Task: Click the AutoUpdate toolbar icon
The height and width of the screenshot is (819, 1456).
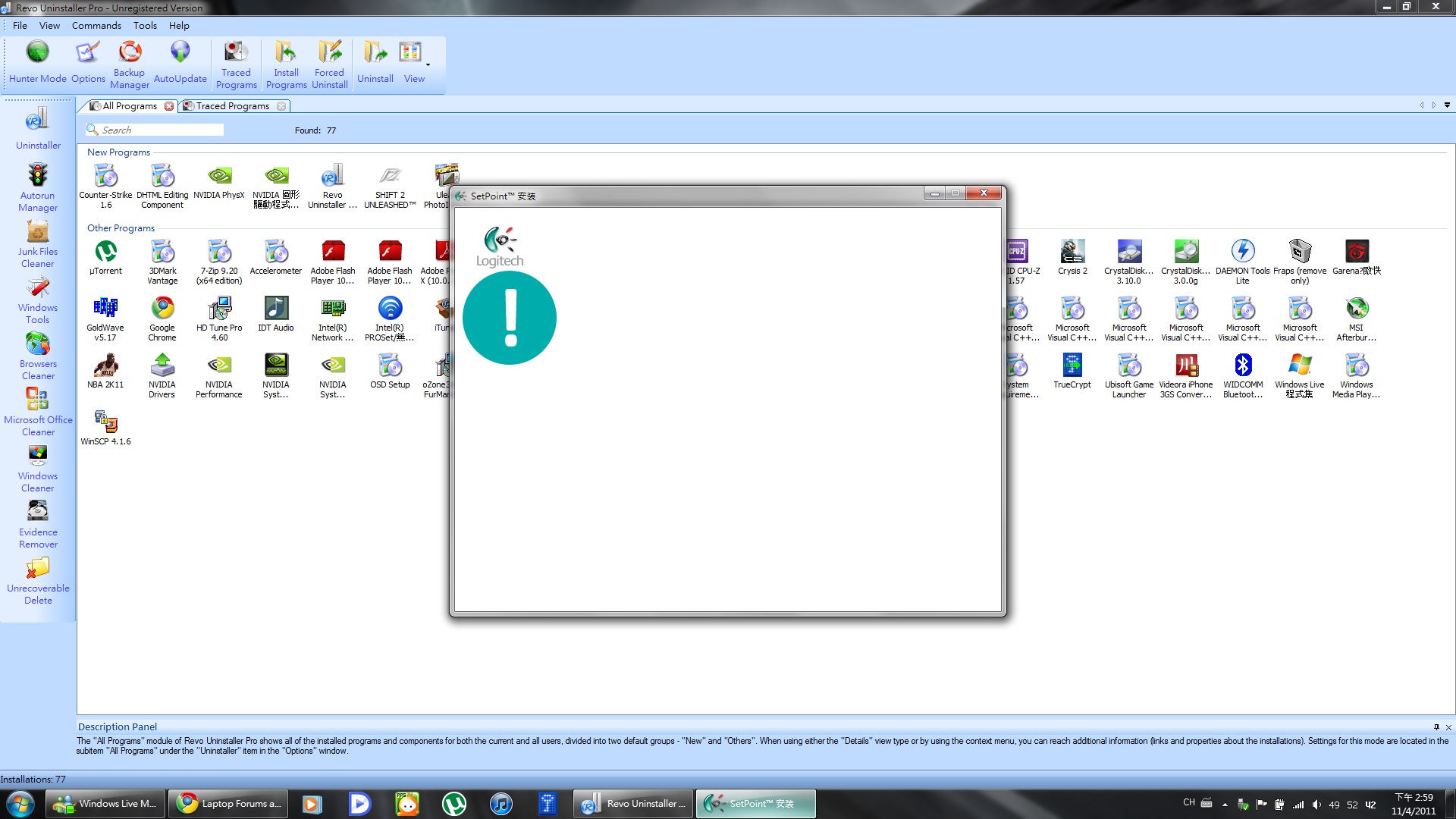Action: tap(180, 62)
